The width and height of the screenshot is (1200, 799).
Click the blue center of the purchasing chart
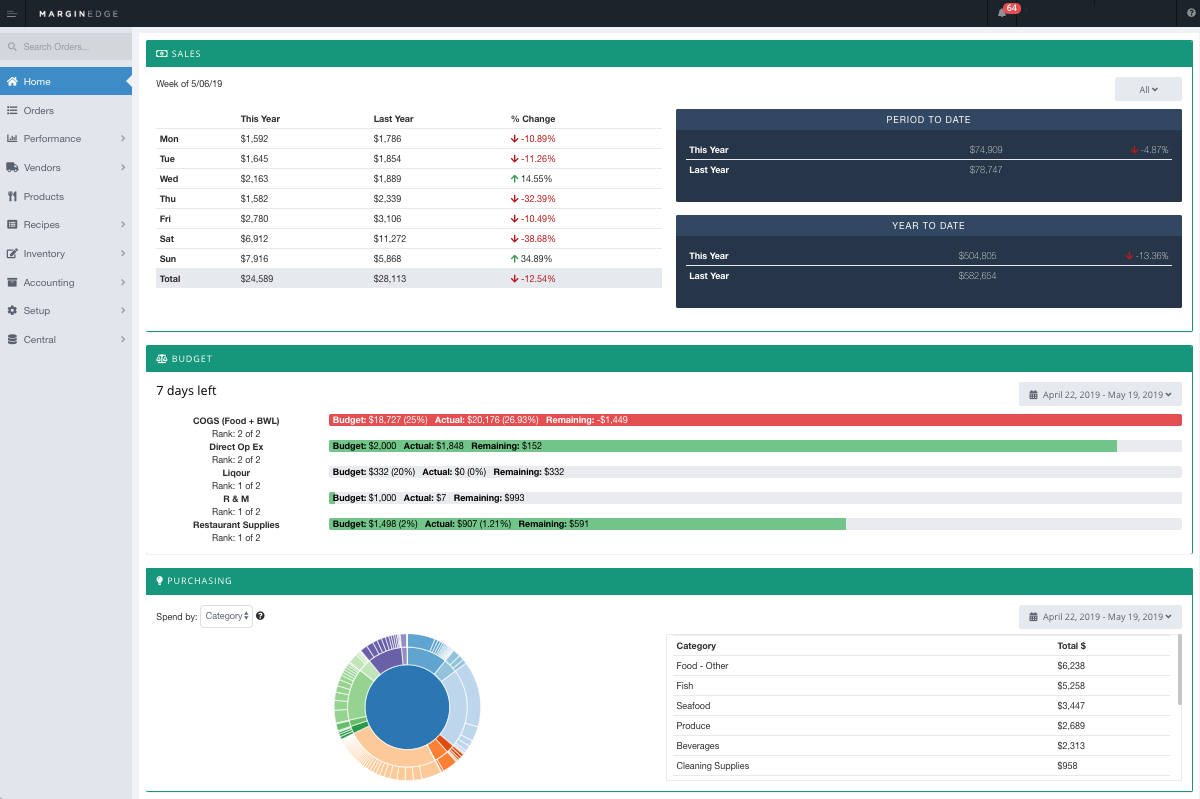pyautogui.click(x=407, y=707)
